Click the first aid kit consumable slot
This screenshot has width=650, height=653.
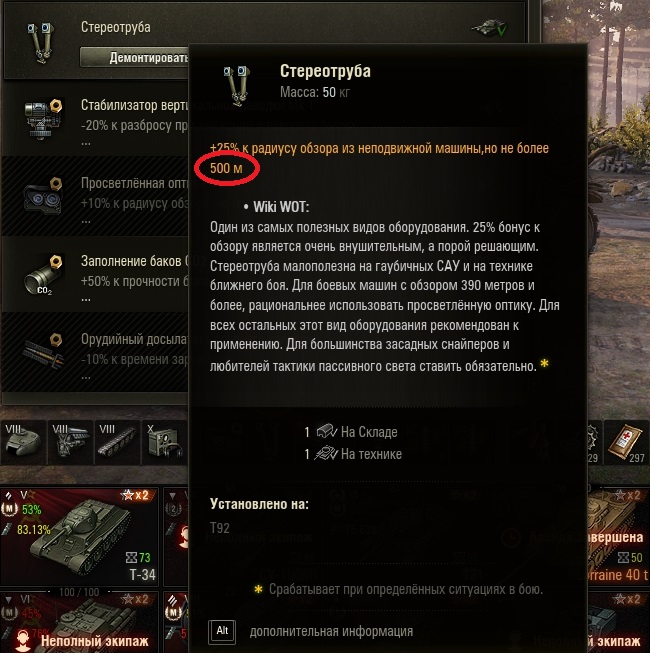pyautogui.click(x=627, y=442)
